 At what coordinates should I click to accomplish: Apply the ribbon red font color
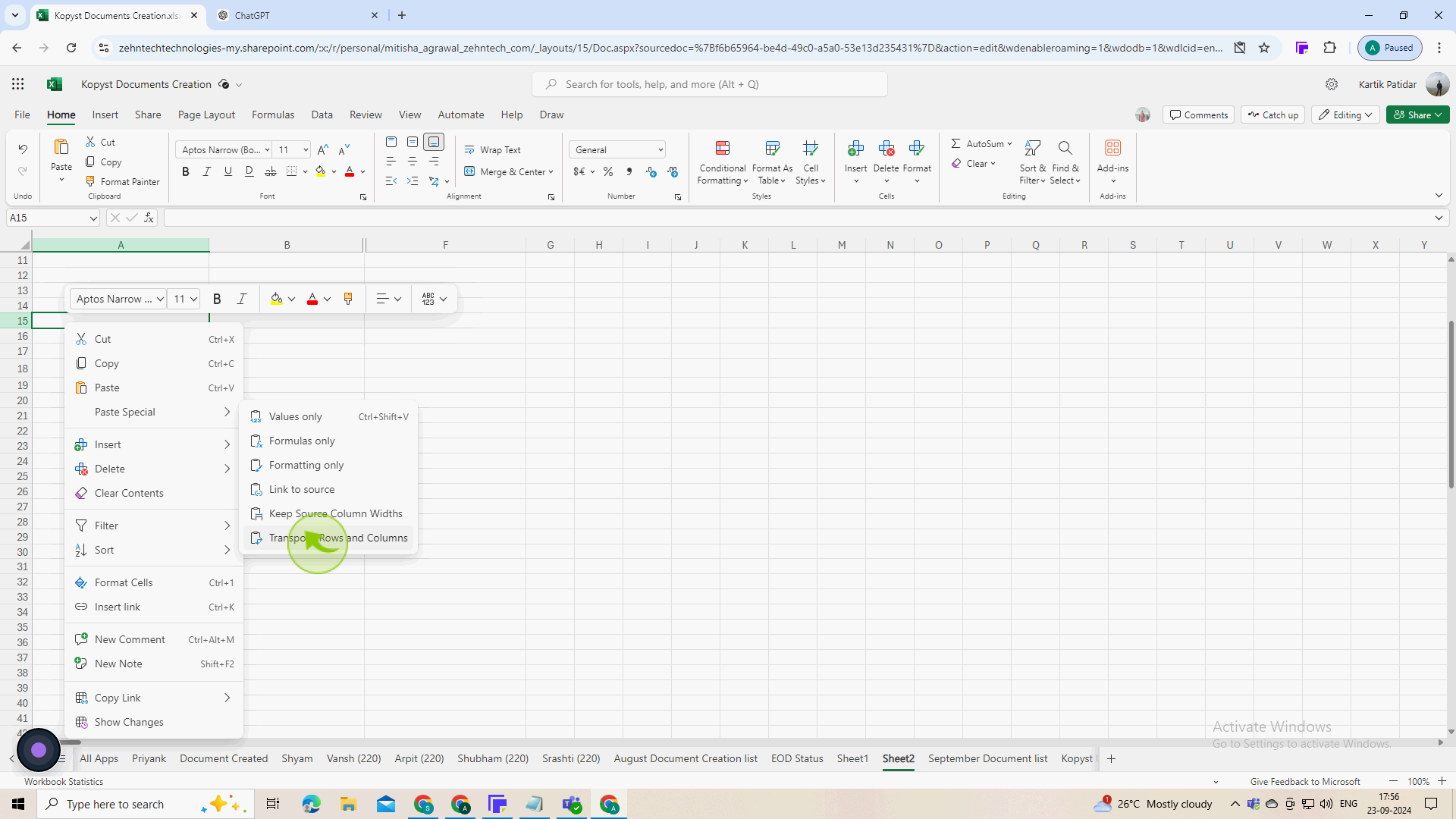pos(350,171)
